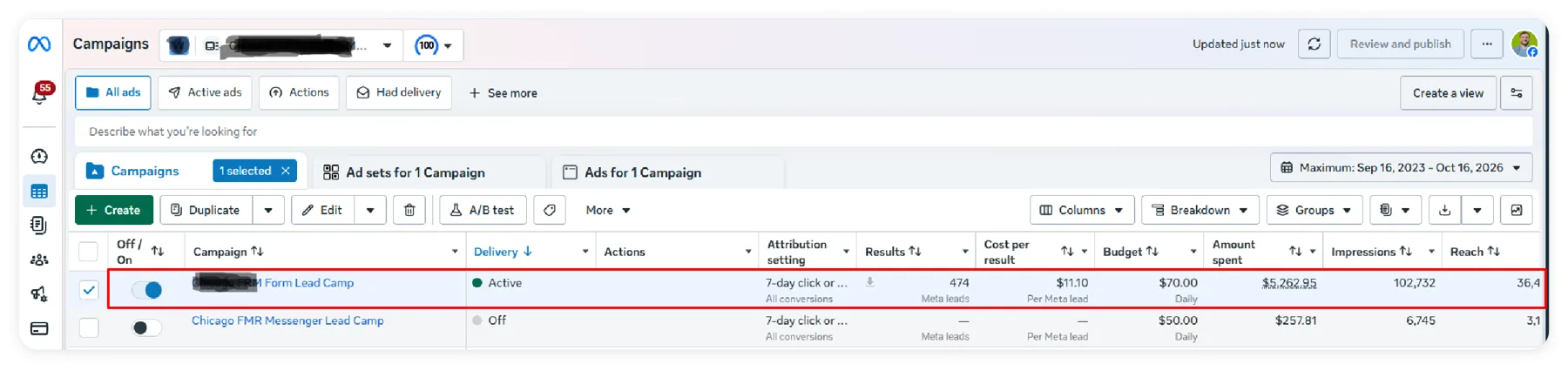This screenshot has width=1568, height=371.
Task: Click the Edit button
Action: tap(322, 210)
